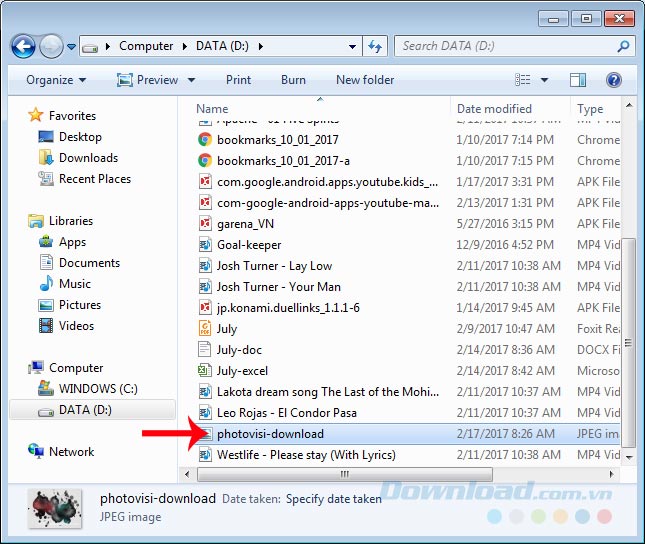645x544 pixels.
Task: Open the Organize dropdown menu
Action: (x=56, y=80)
